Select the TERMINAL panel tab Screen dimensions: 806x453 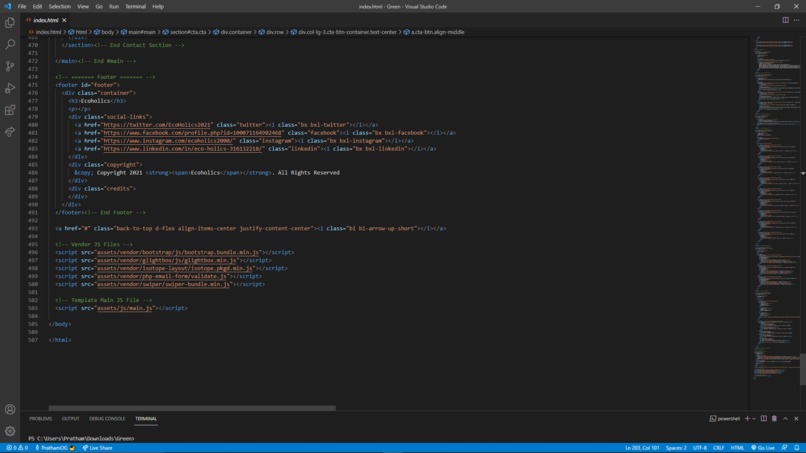point(146,419)
